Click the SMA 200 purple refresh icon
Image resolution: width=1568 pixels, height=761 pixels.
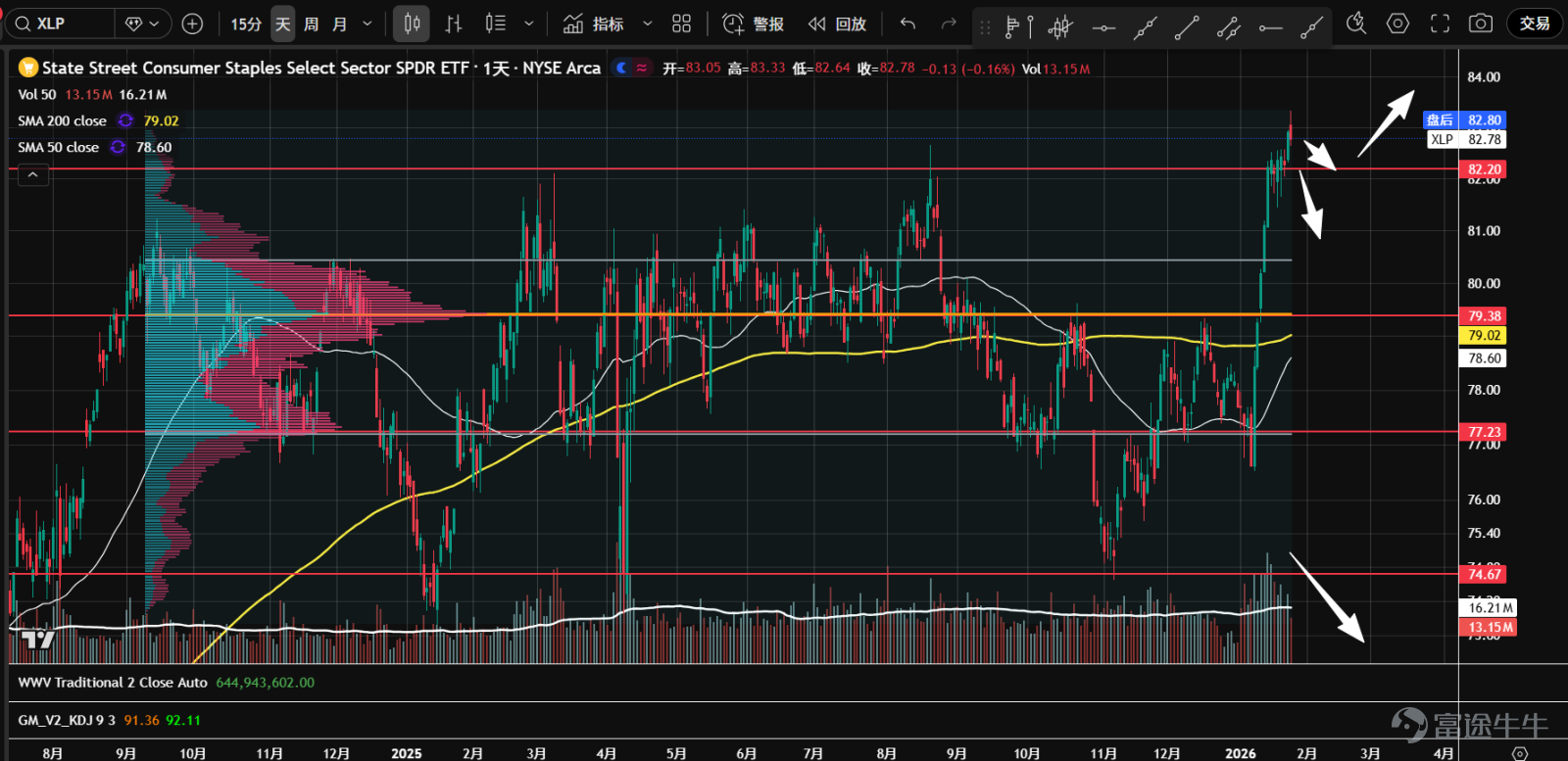point(125,120)
